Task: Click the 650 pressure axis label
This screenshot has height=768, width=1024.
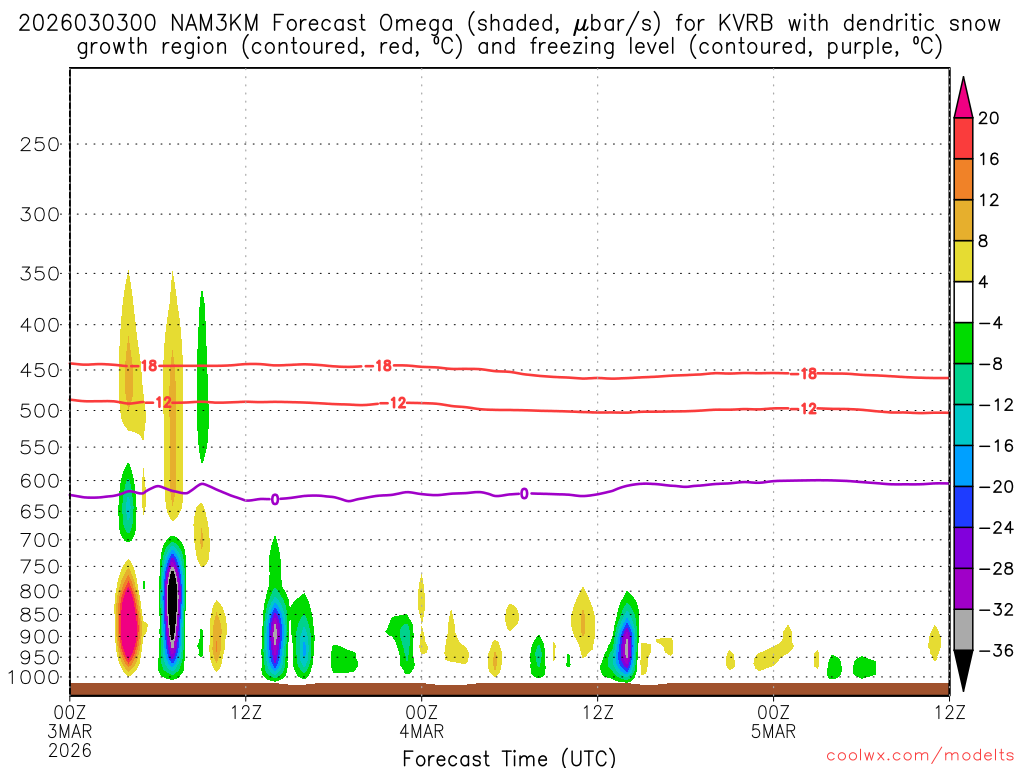Action: click(40, 511)
